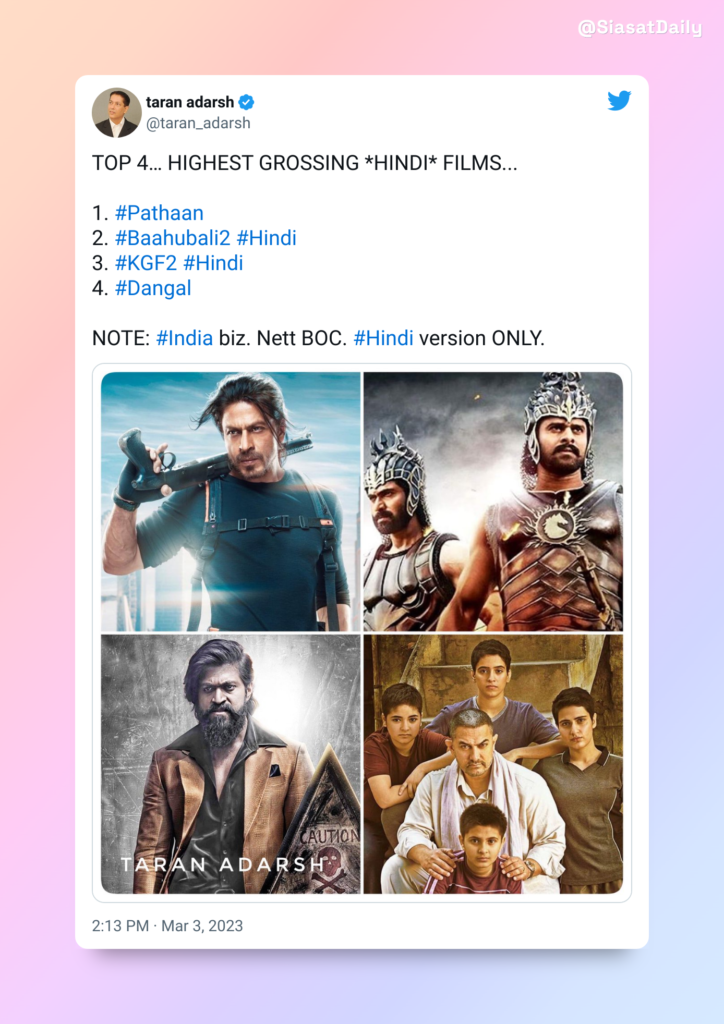Image resolution: width=724 pixels, height=1024 pixels.
Task: Open the #Dangal hashtag
Action: tap(153, 288)
